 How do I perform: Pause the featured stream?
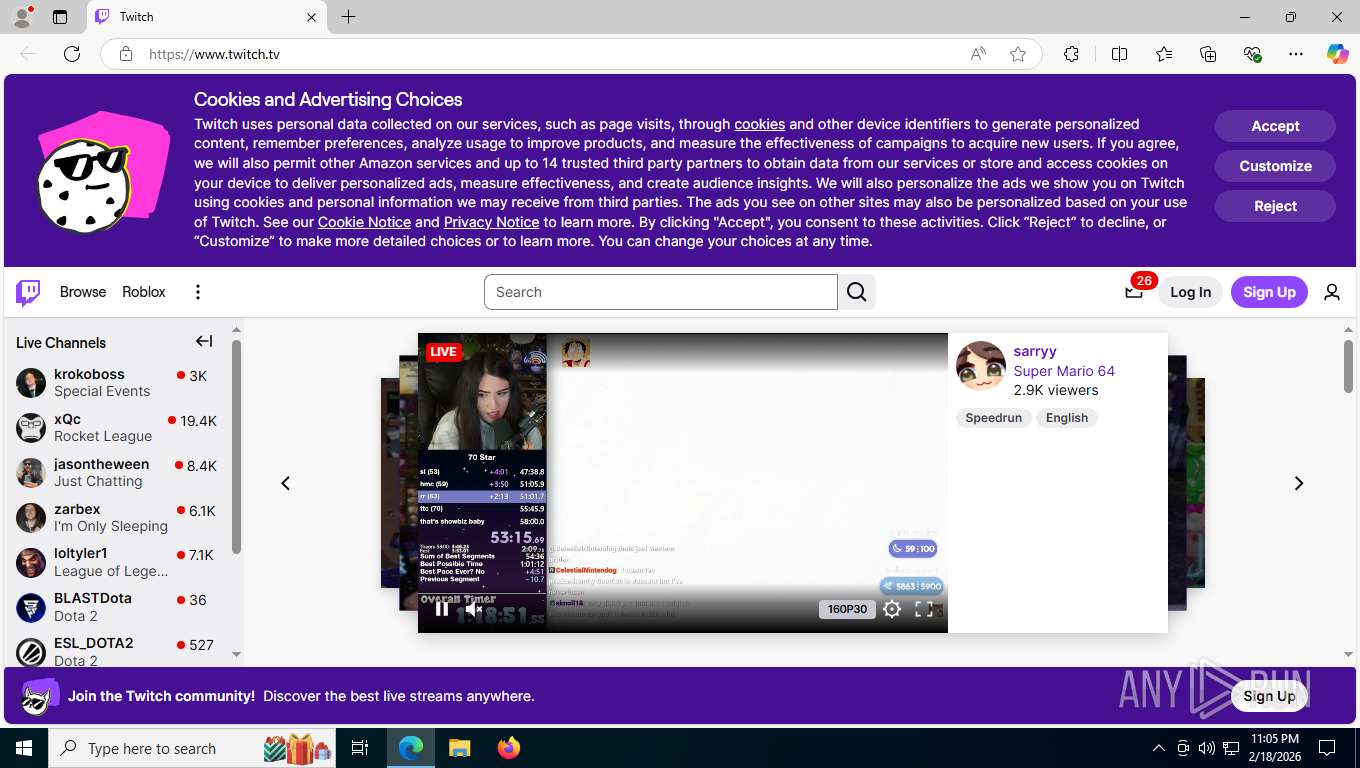point(442,609)
